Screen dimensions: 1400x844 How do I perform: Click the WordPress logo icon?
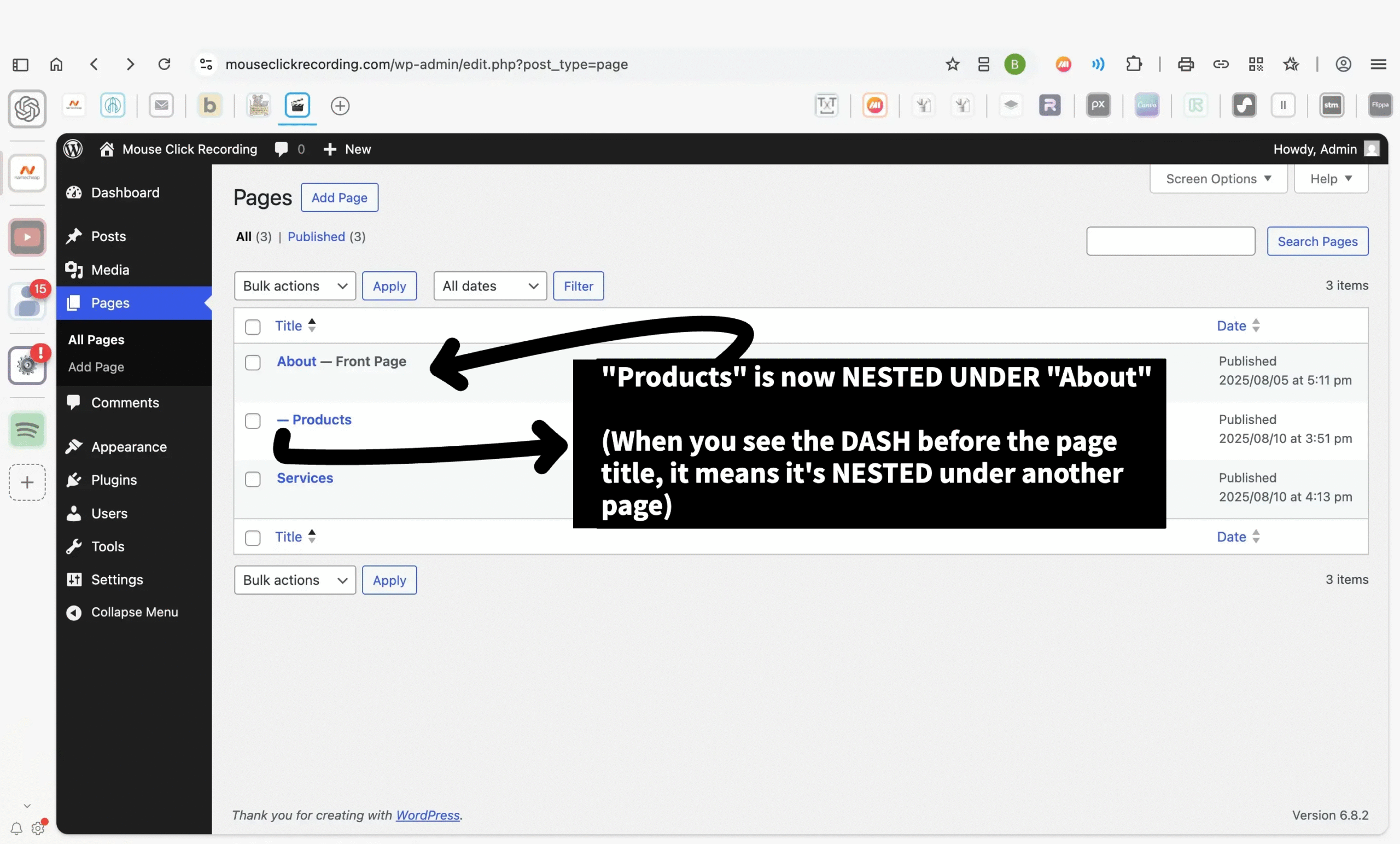[73, 149]
